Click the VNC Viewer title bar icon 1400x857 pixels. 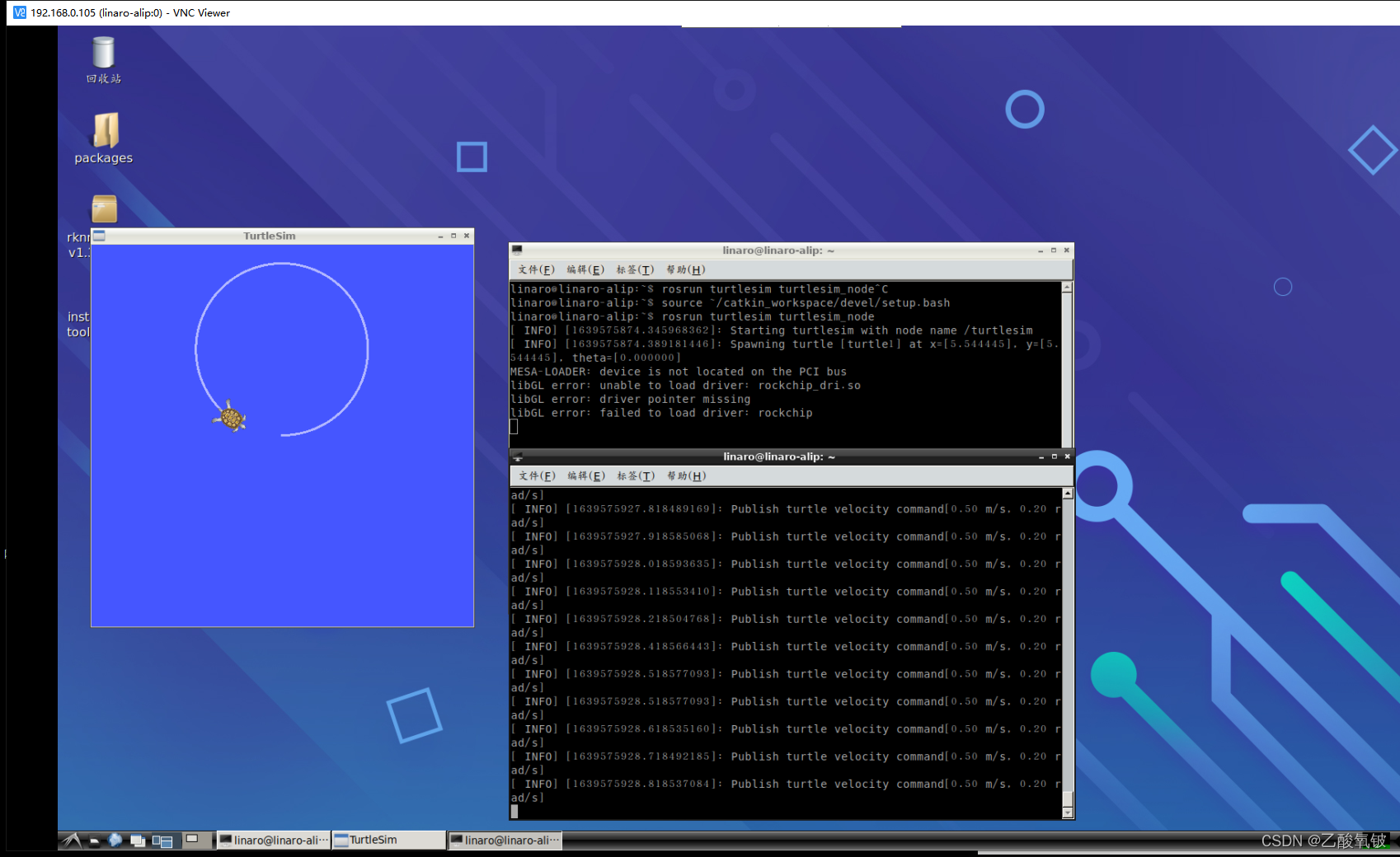(20, 12)
